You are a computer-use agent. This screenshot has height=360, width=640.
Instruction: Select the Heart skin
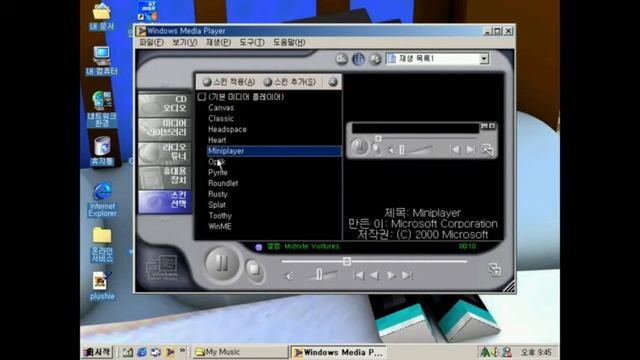click(217, 140)
